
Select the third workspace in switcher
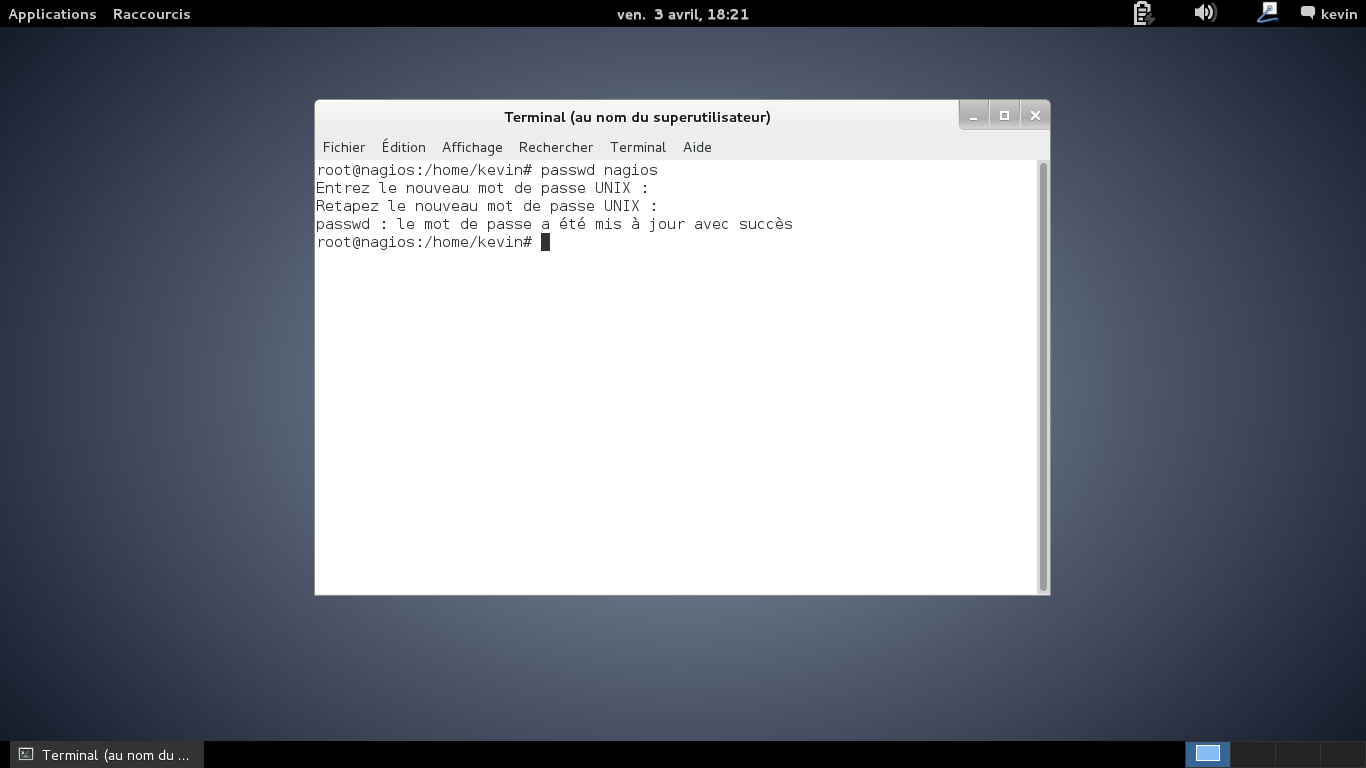point(1298,754)
